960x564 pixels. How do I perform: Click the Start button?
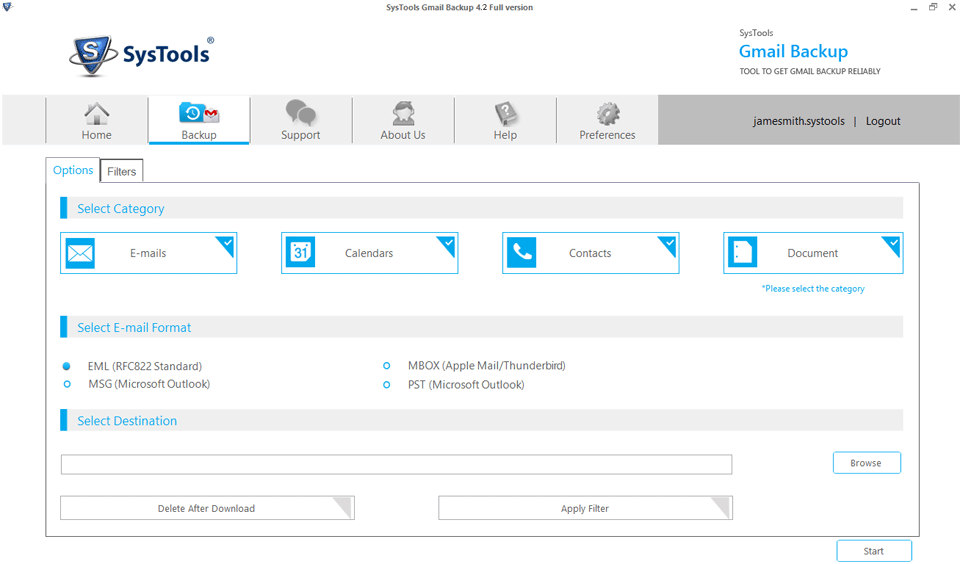pos(874,551)
